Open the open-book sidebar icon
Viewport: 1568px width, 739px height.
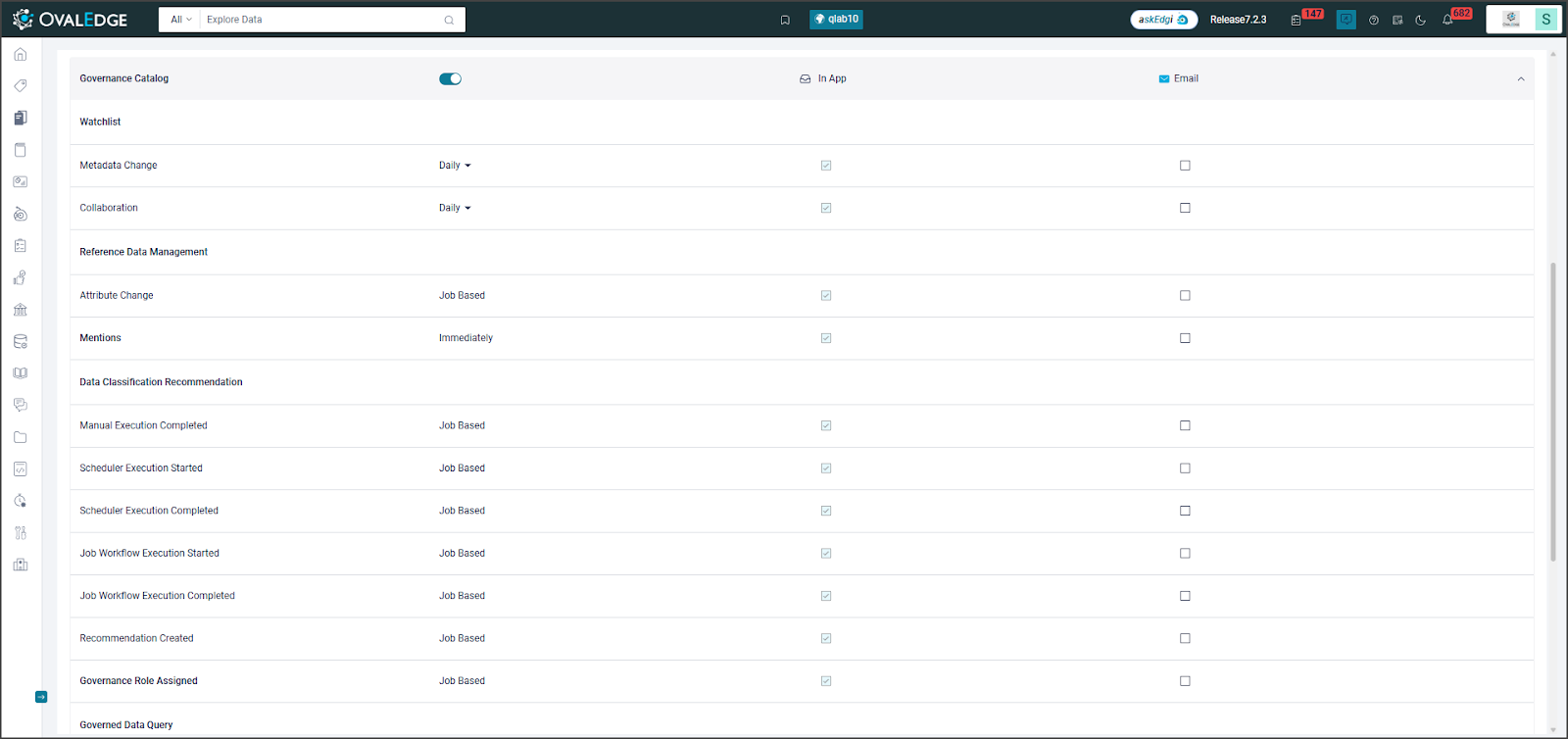pyautogui.click(x=21, y=373)
